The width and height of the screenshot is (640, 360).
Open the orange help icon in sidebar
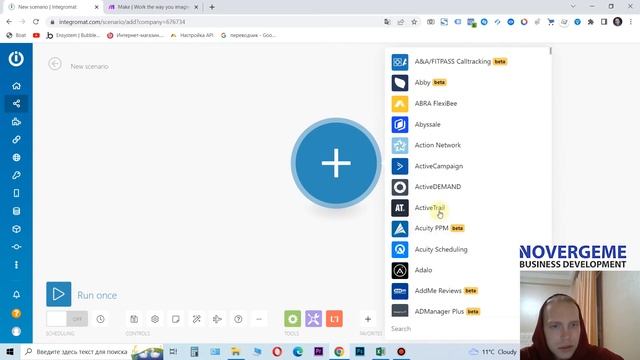[16, 313]
